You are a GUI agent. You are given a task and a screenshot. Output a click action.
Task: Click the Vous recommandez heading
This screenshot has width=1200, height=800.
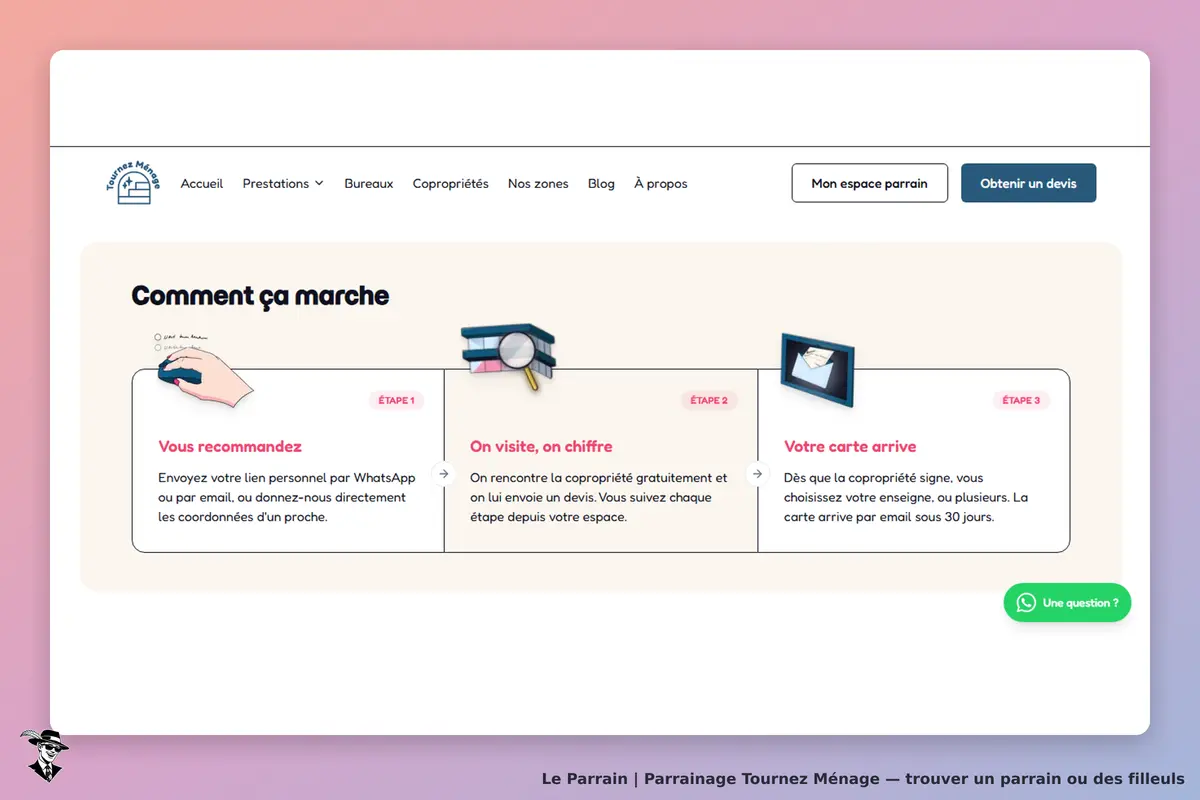(x=230, y=446)
